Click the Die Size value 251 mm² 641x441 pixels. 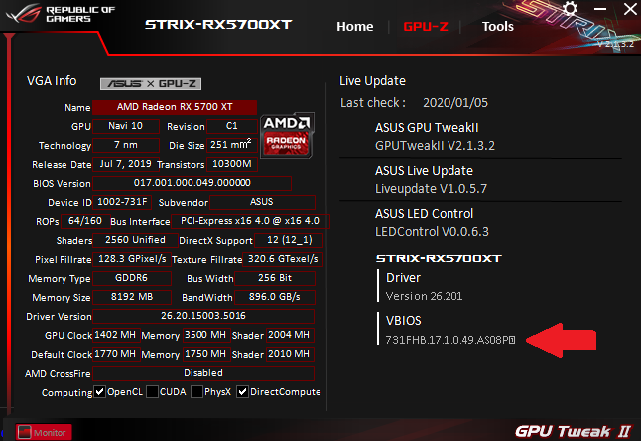click(x=232, y=145)
